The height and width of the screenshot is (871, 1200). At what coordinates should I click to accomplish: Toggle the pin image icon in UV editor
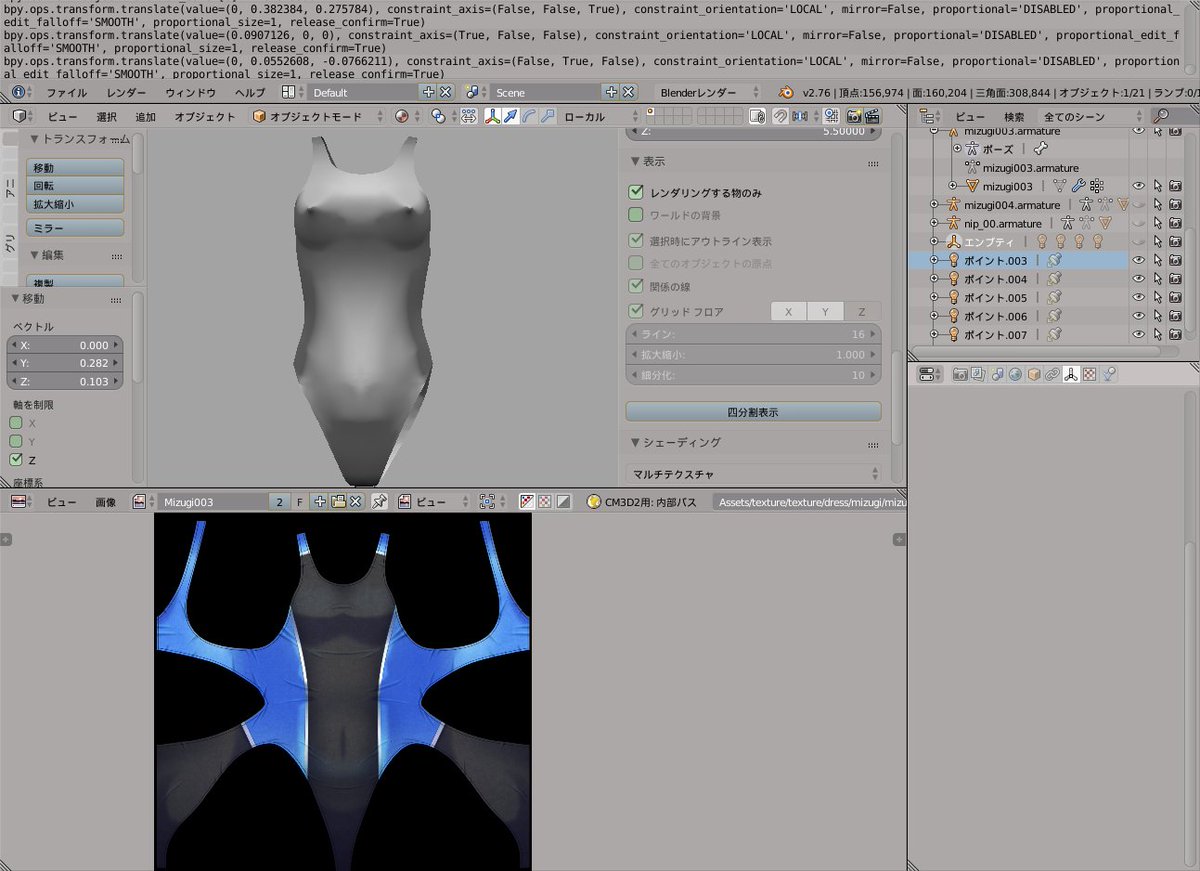[379, 502]
